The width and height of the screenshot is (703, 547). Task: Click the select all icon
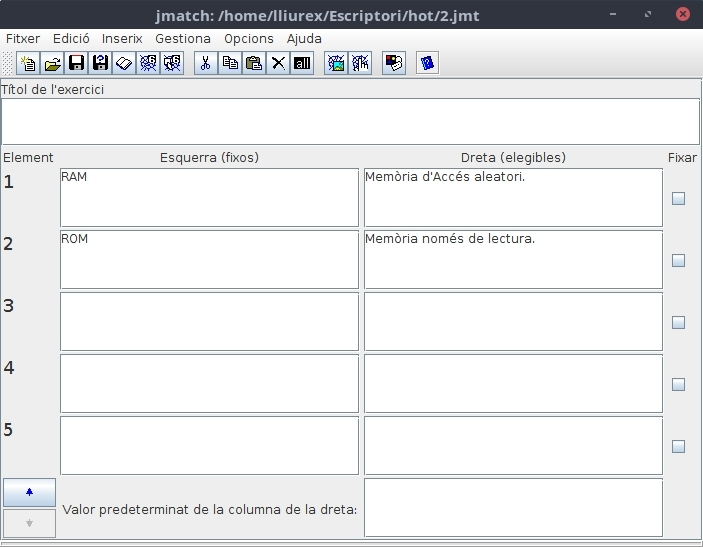tap(302, 63)
